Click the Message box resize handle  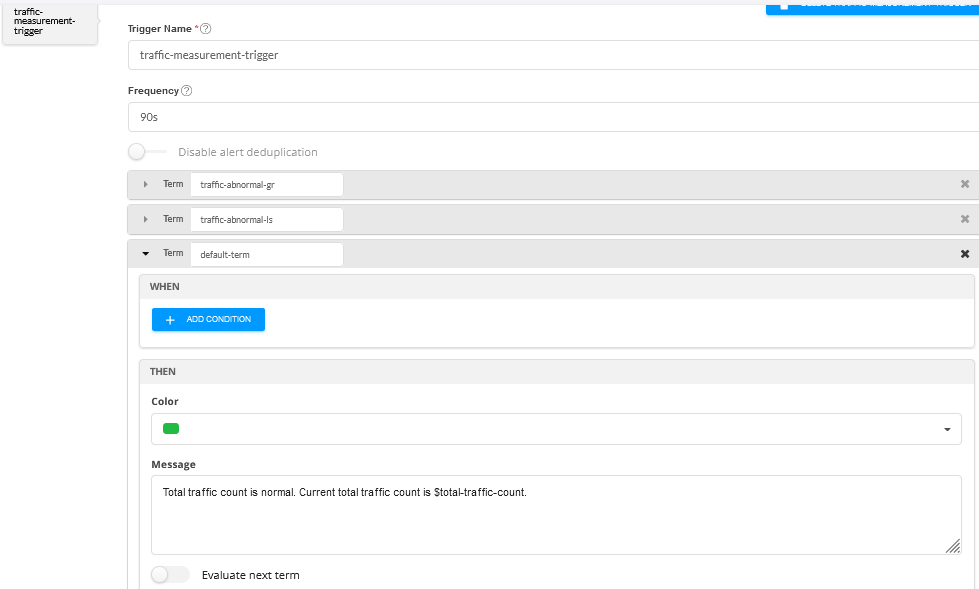click(953, 546)
